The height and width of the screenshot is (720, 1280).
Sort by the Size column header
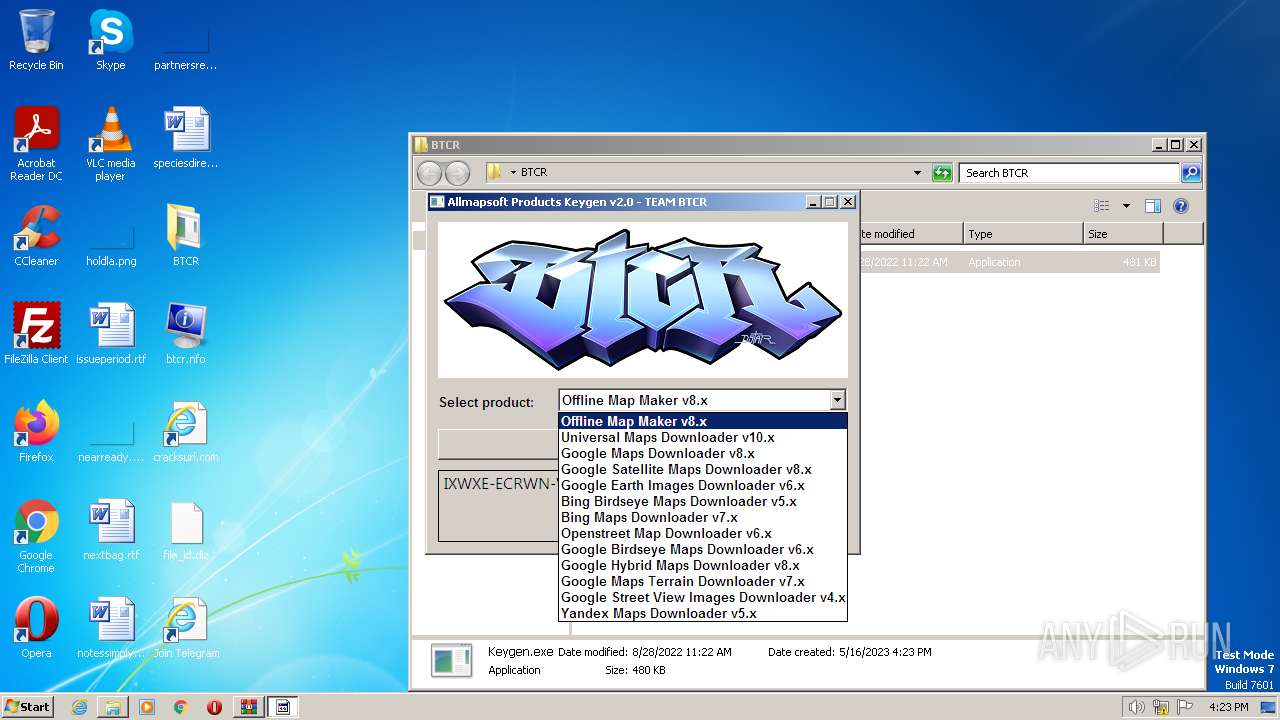1123,234
